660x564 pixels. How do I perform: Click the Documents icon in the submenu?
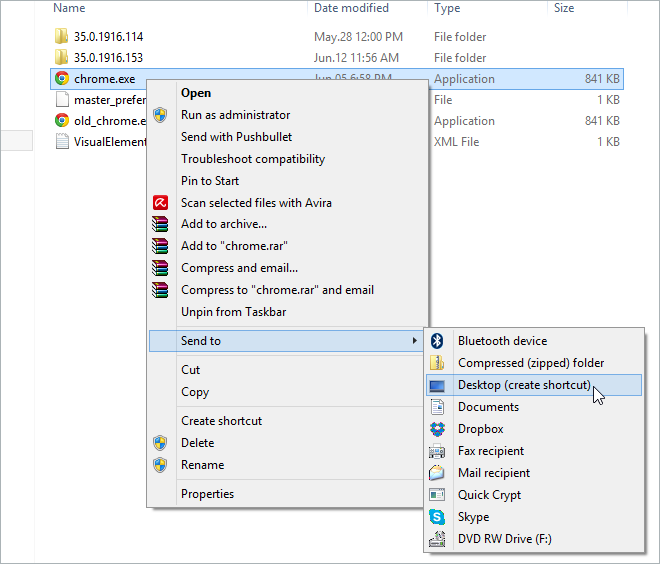(x=437, y=407)
